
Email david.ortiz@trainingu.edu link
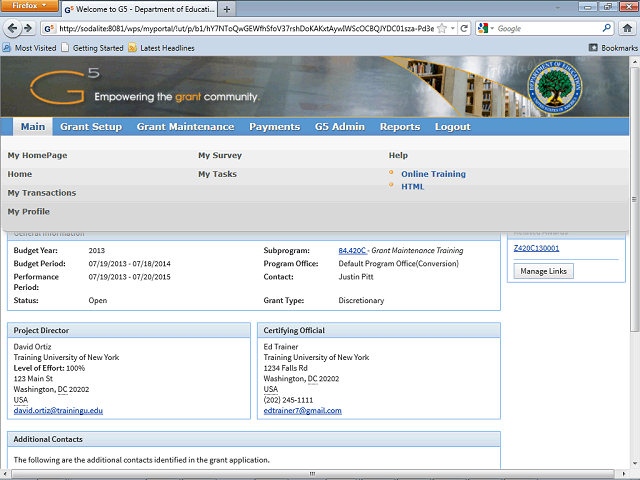58,411
